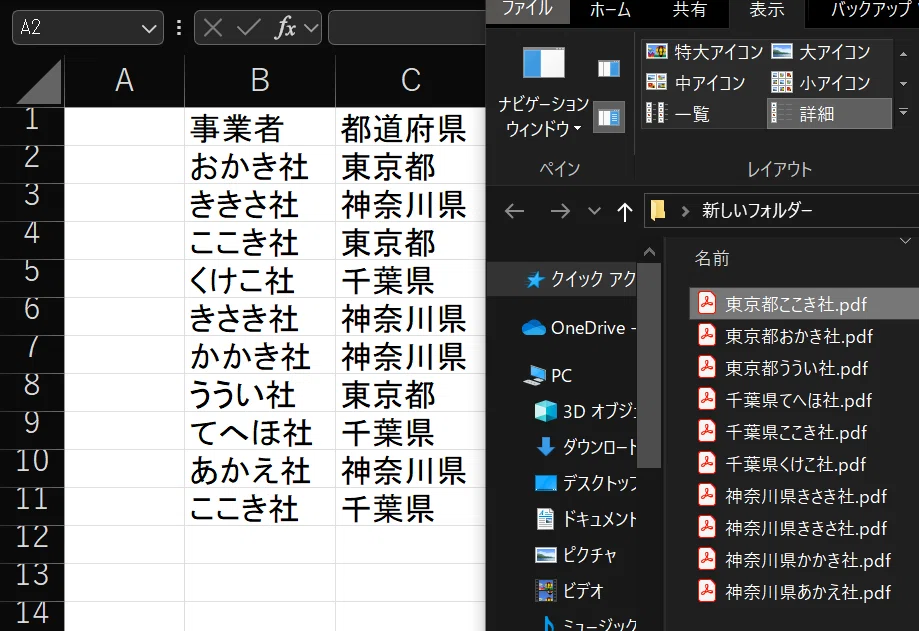Select OneDrive in navigation pane

point(579,328)
